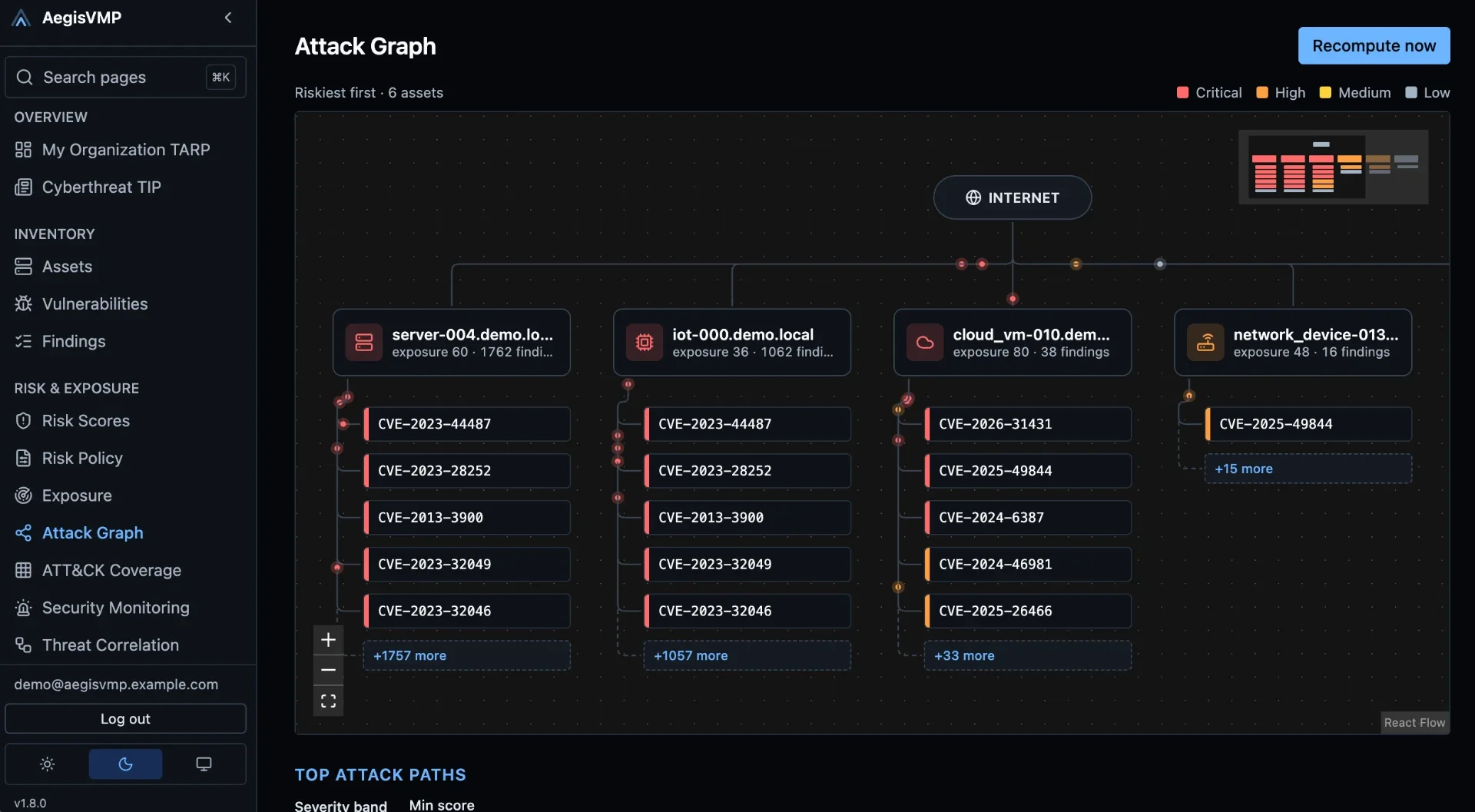Screen dimensions: 1475x812
Task: Expand +33 more findings for cloud_vm-010
Action: click(1028, 656)
